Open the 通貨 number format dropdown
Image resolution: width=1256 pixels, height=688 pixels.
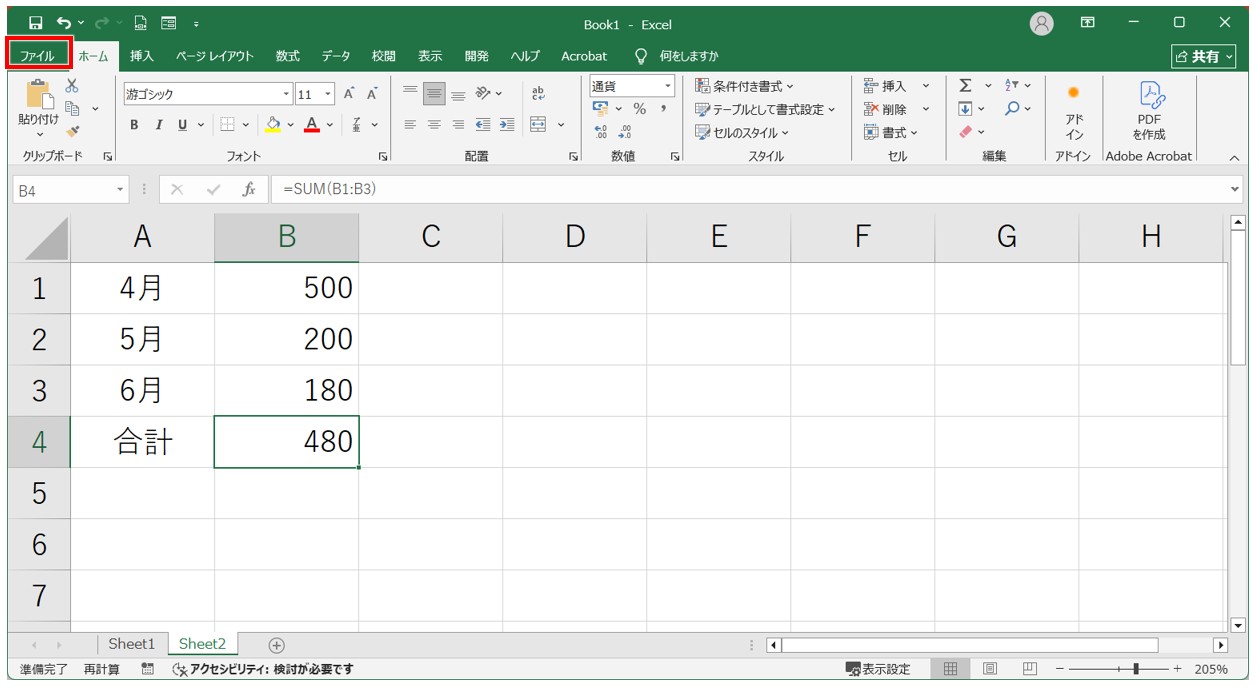(x=668, y=86)
